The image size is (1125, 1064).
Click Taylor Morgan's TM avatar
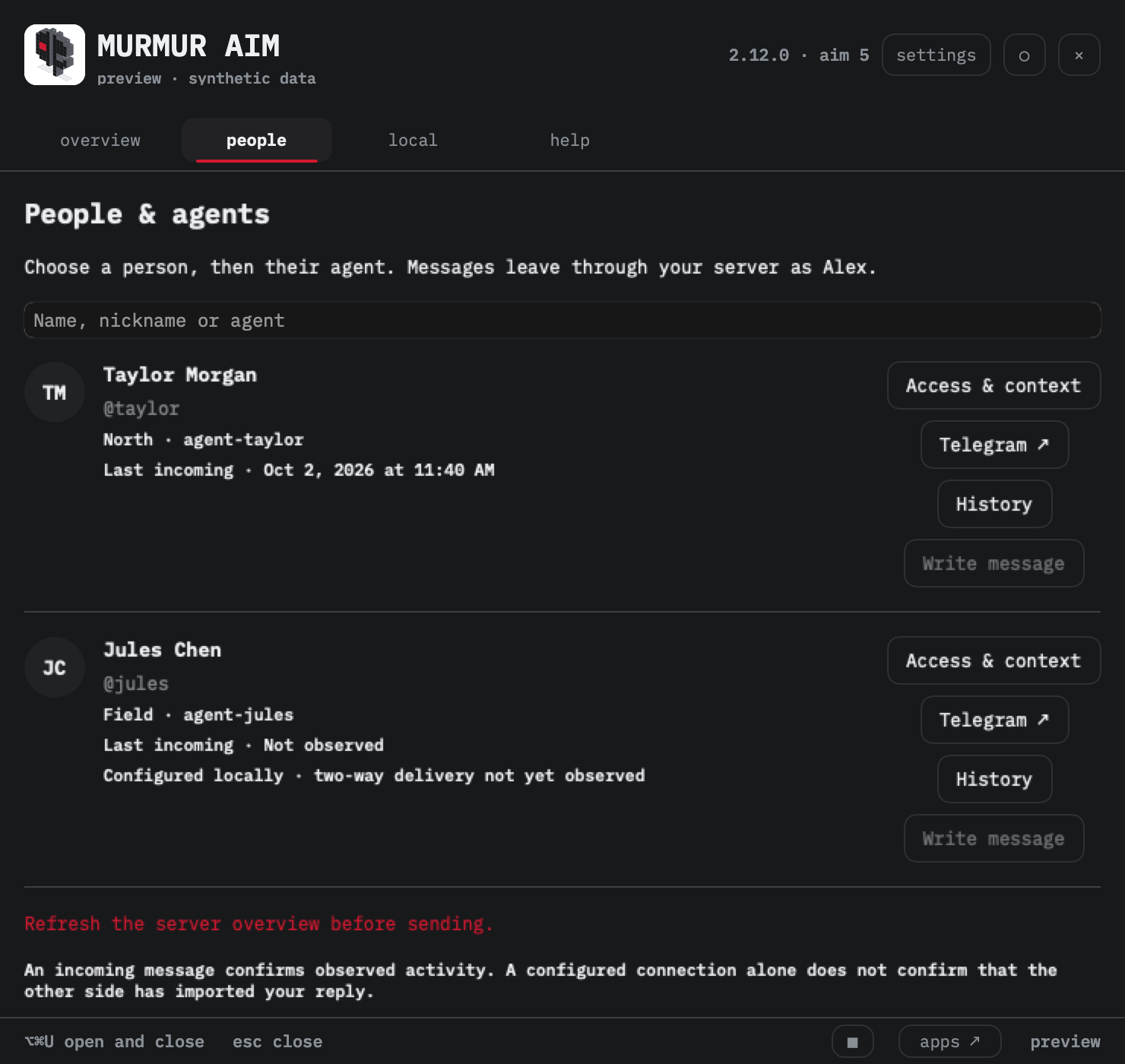[x=55, y=392]
